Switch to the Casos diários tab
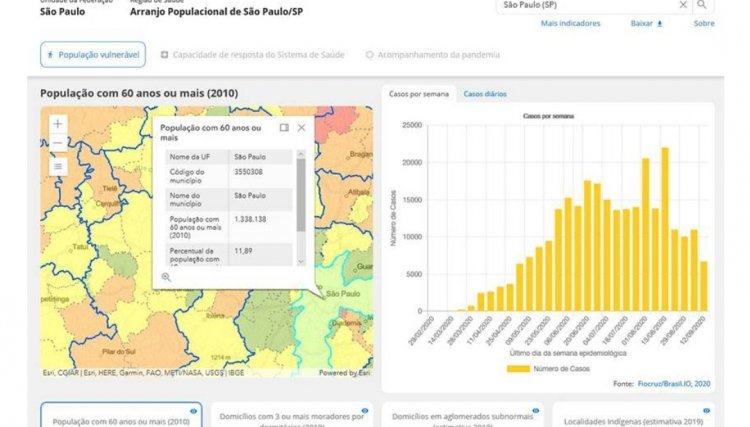 tap(485, 94)
